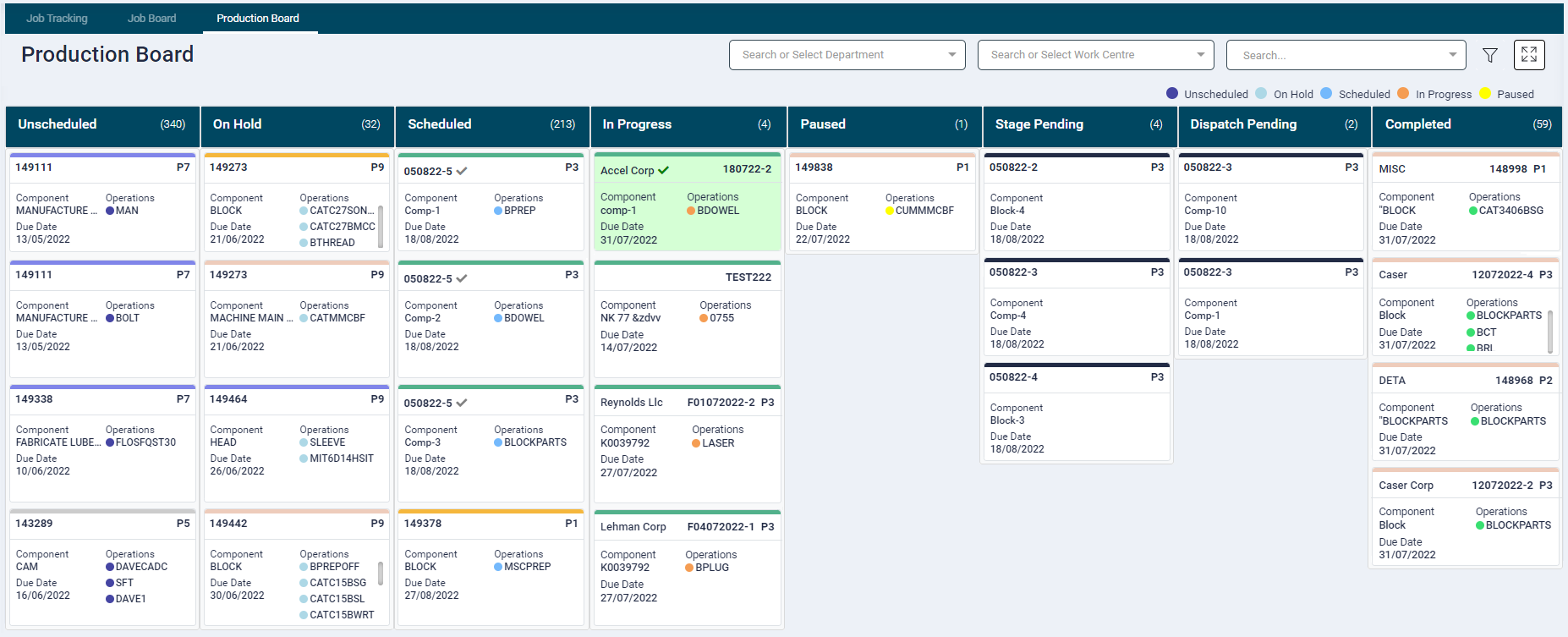This screenshot has width=1568, height=637.
Task: Click the filter funnel icon
Action: (x=1490, y=55)
